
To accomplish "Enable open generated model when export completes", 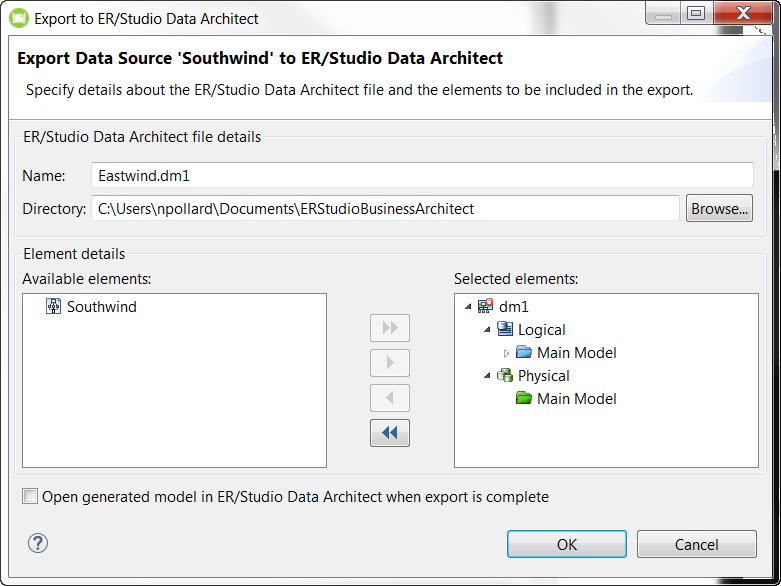I will [30, 496].
